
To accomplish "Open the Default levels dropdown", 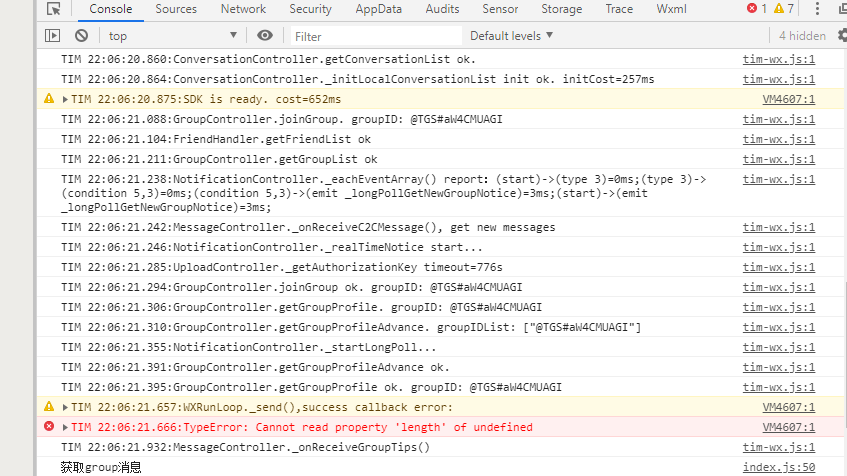I will click(x=511, y=36).
